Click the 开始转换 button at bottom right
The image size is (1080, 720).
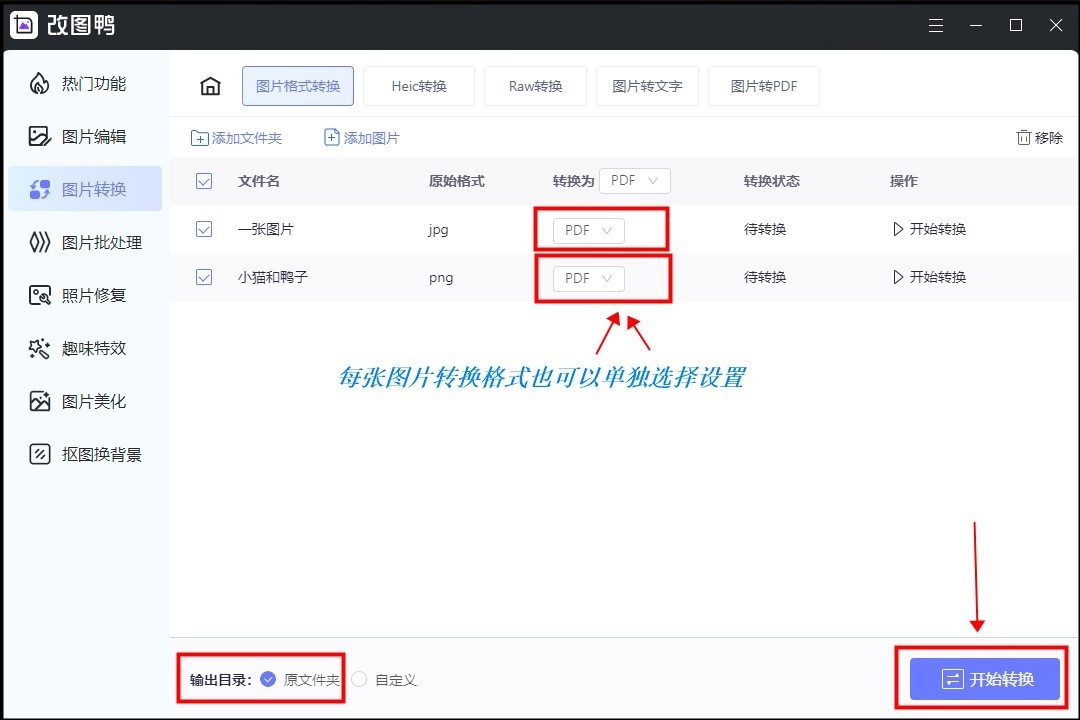pos(983,678)
